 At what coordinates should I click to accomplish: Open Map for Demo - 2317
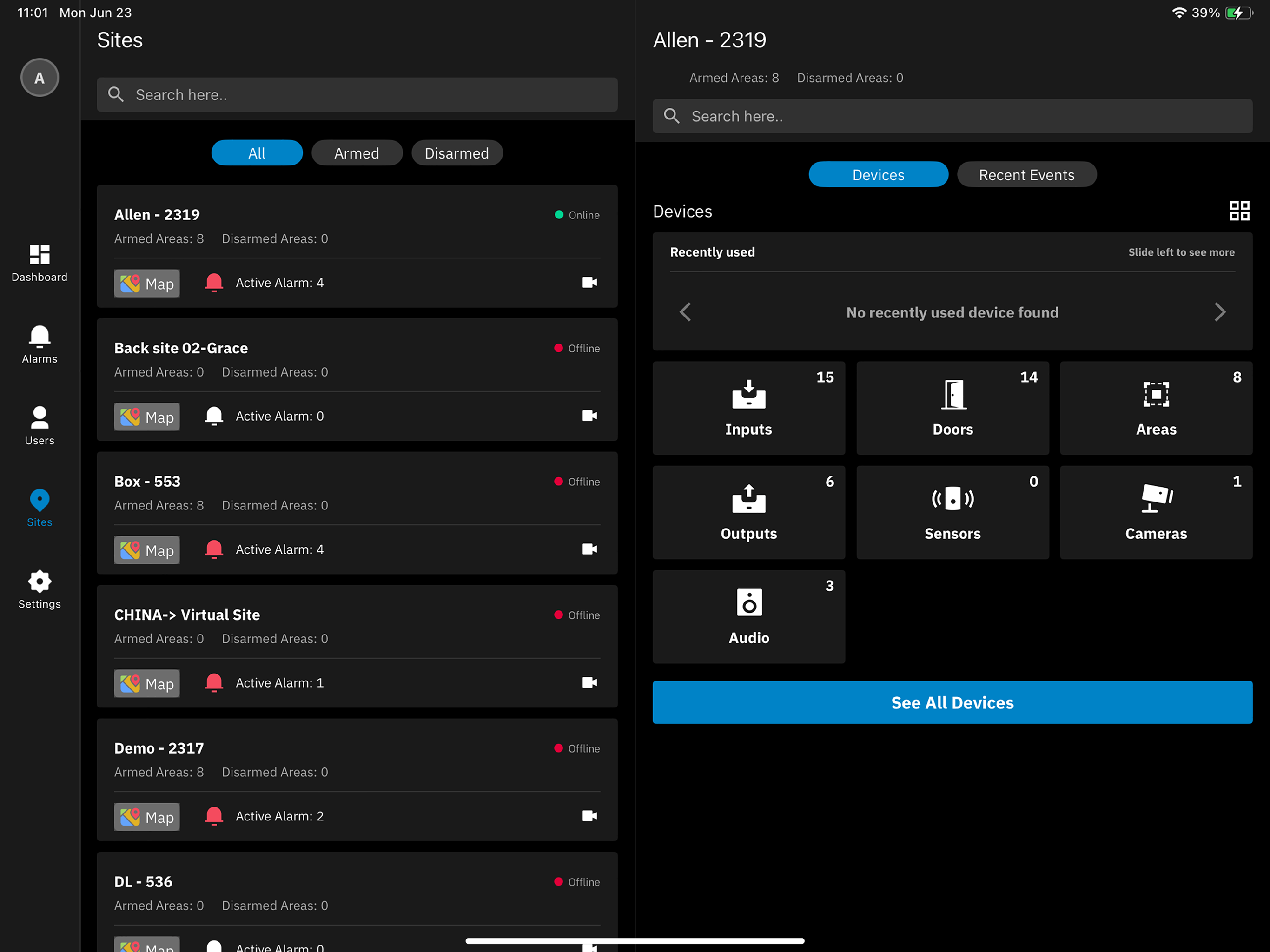click(x=146, y=816)
